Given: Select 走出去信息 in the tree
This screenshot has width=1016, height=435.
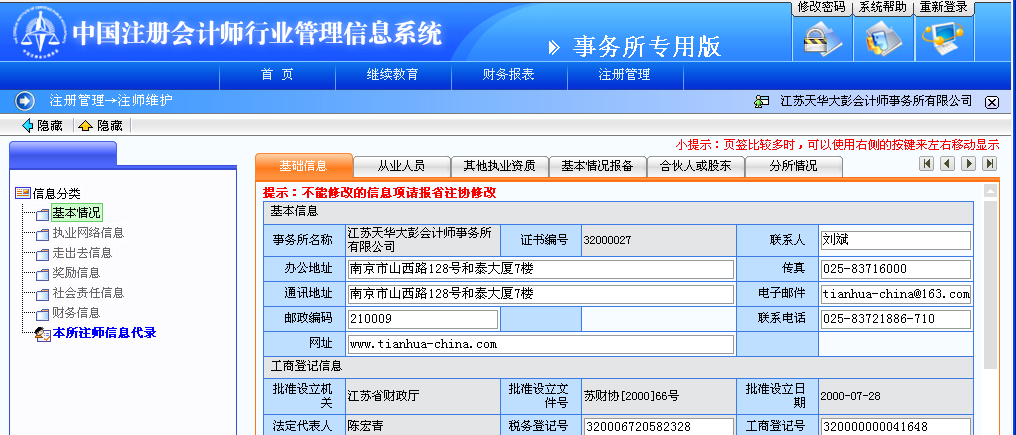Looking at the screenshot, I should tap(82, 253).
